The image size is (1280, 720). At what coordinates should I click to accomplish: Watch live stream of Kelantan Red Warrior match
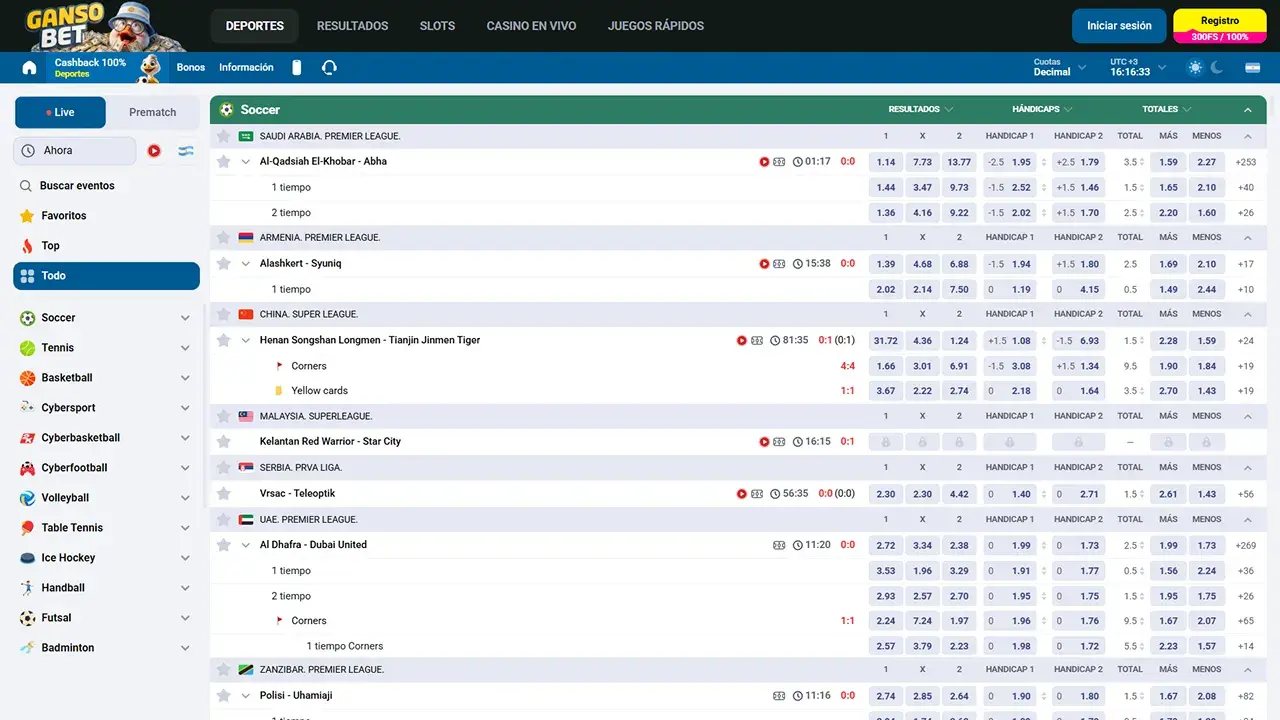[x=764, y=442]
